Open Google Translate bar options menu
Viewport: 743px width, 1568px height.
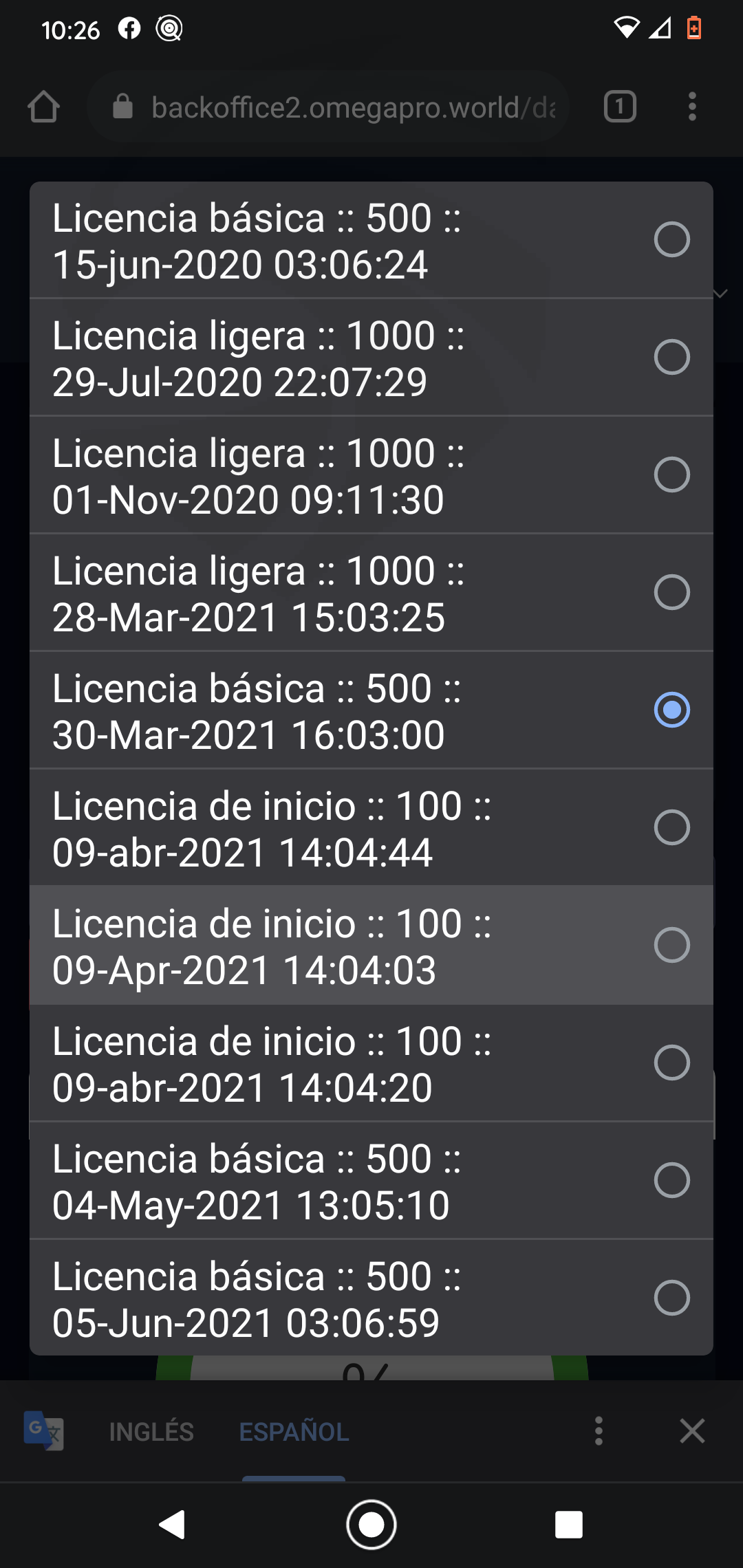[x=599, y=1431]
